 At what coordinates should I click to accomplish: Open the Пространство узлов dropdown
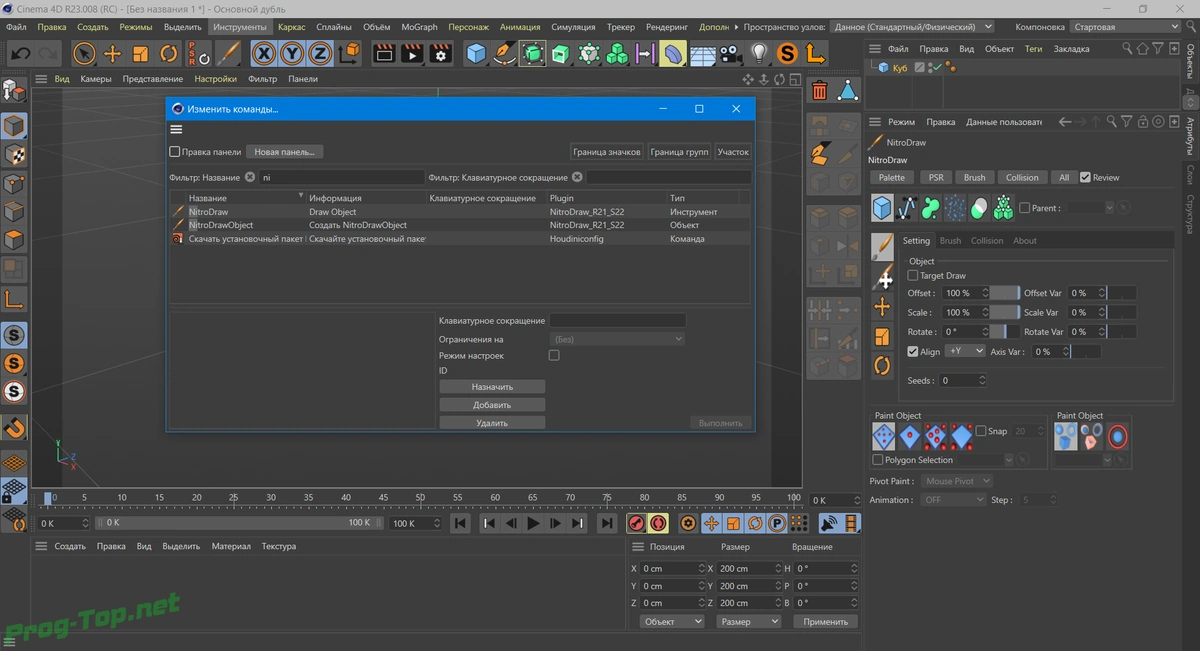click(x=912, y=27)
